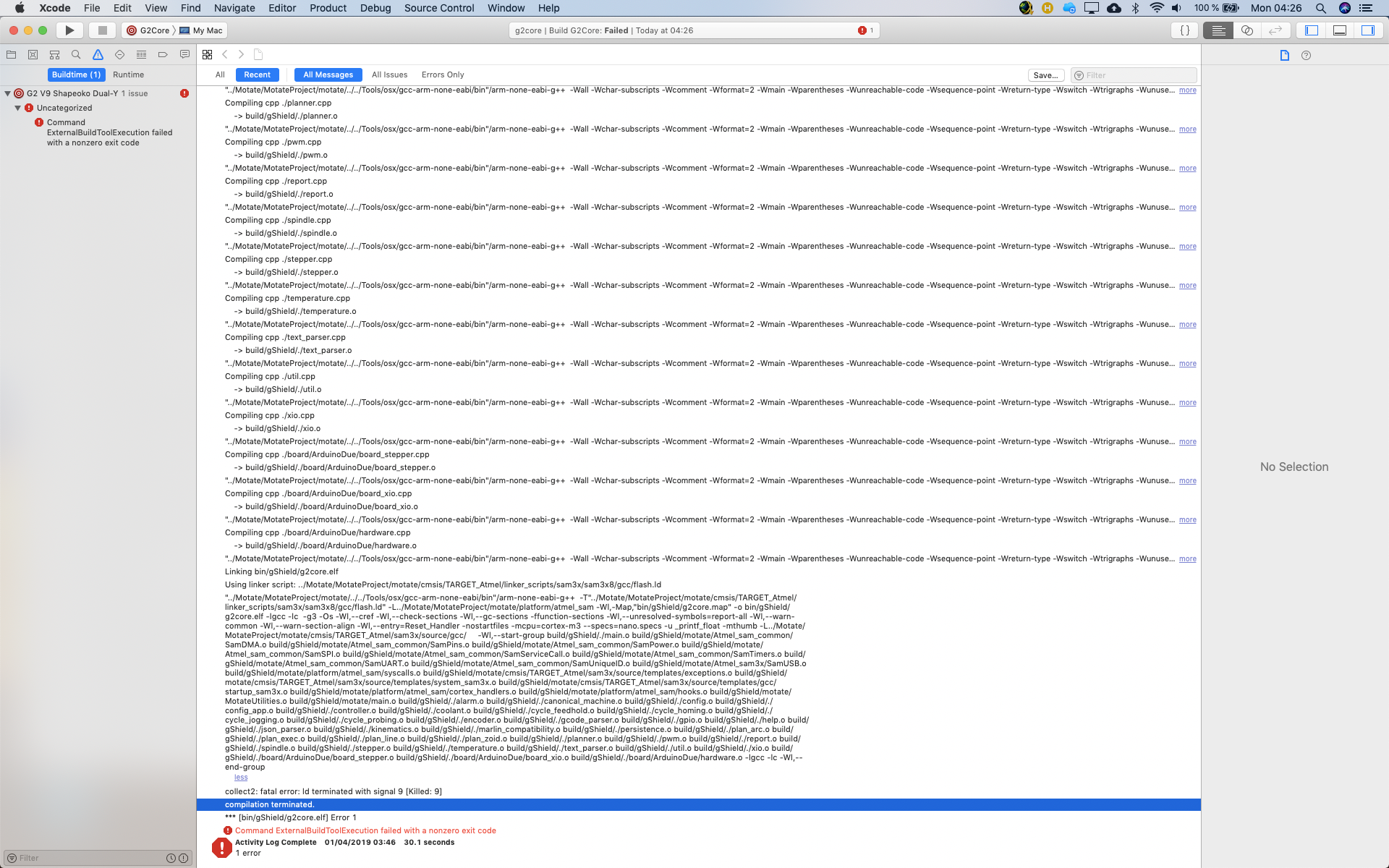Toggle the Navigator panel visibility
This screenshot has width=1389, height=868.
click(1310, 30)
